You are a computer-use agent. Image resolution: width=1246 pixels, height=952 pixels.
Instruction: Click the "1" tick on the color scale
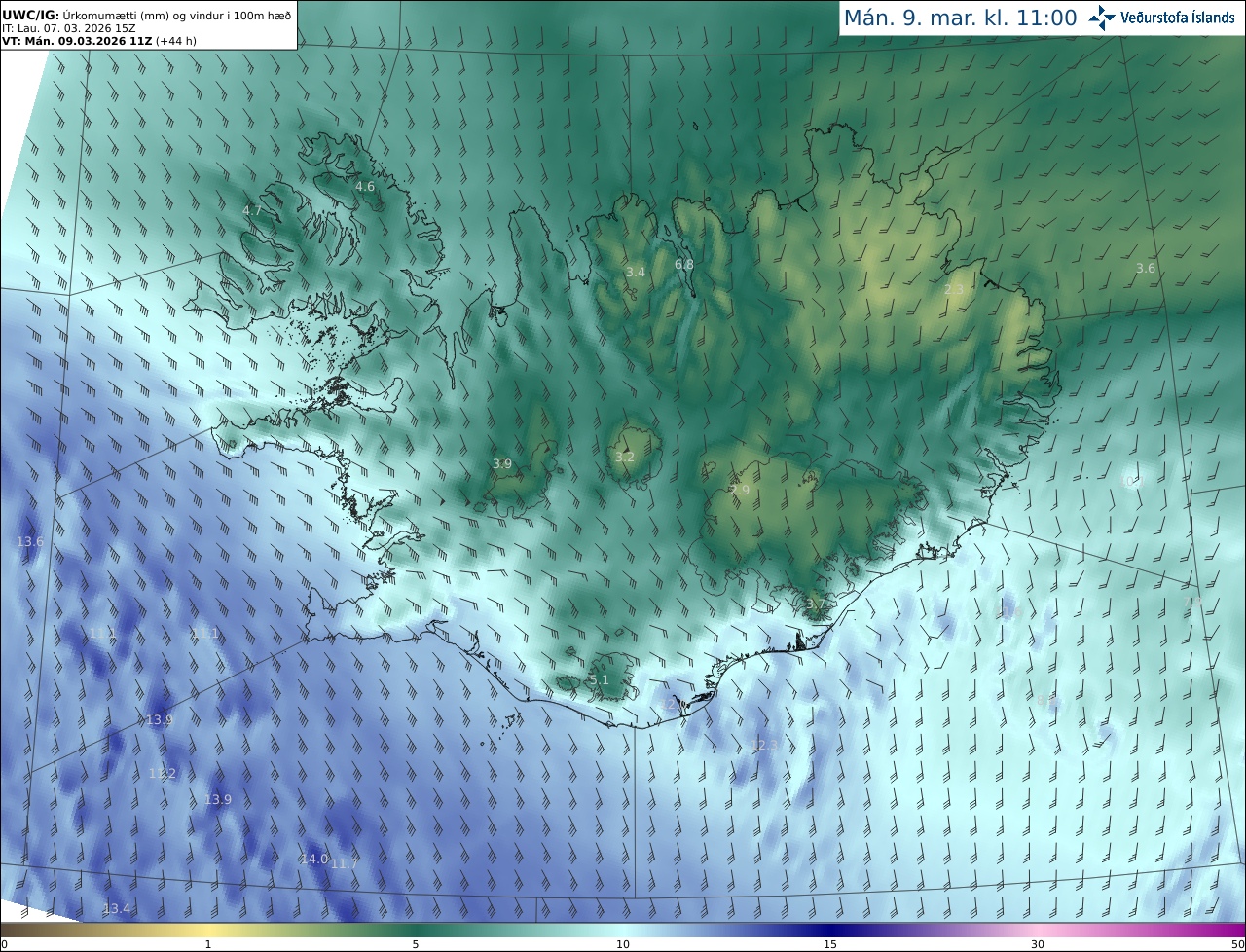(x=208, y=944)
